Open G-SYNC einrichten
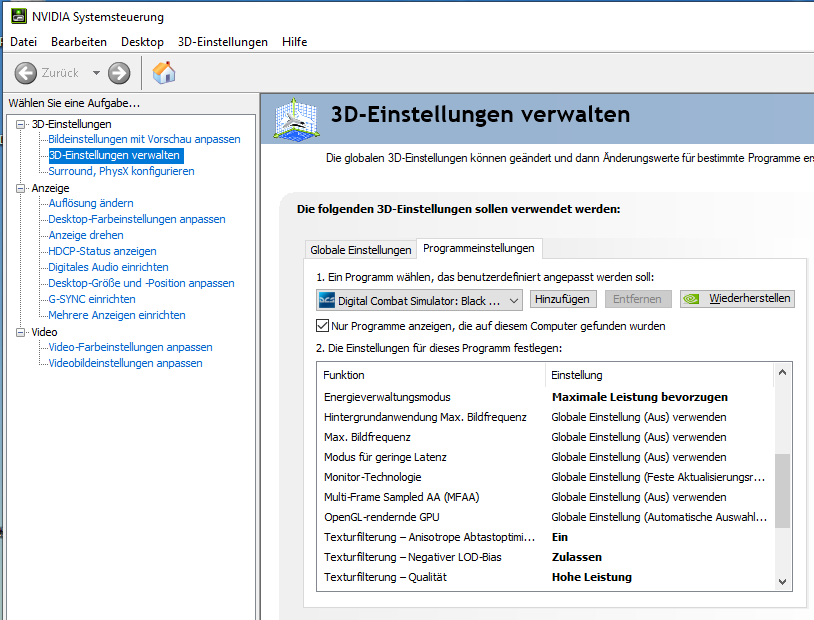Image resolution: width=814 pixels, height=620 pixels. point(92,299)
